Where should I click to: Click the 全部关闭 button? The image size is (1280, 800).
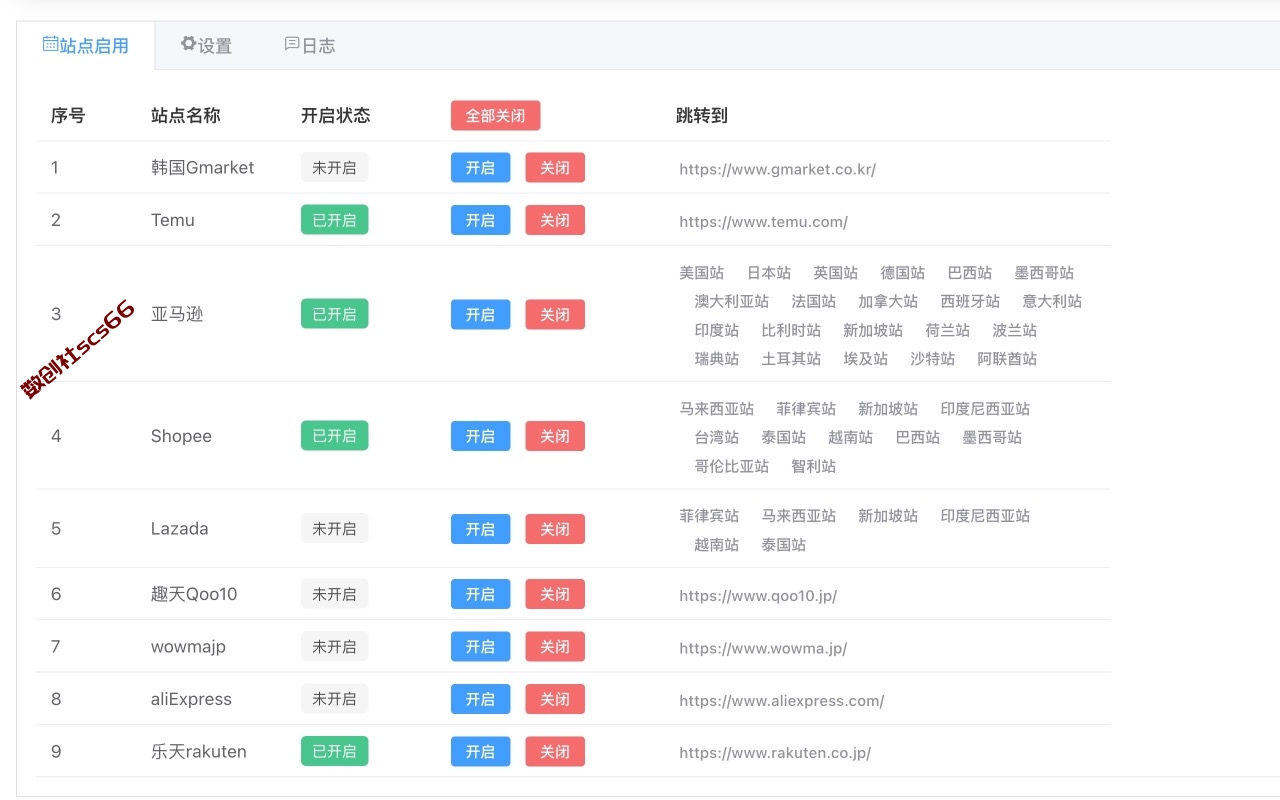coord(496,116)
